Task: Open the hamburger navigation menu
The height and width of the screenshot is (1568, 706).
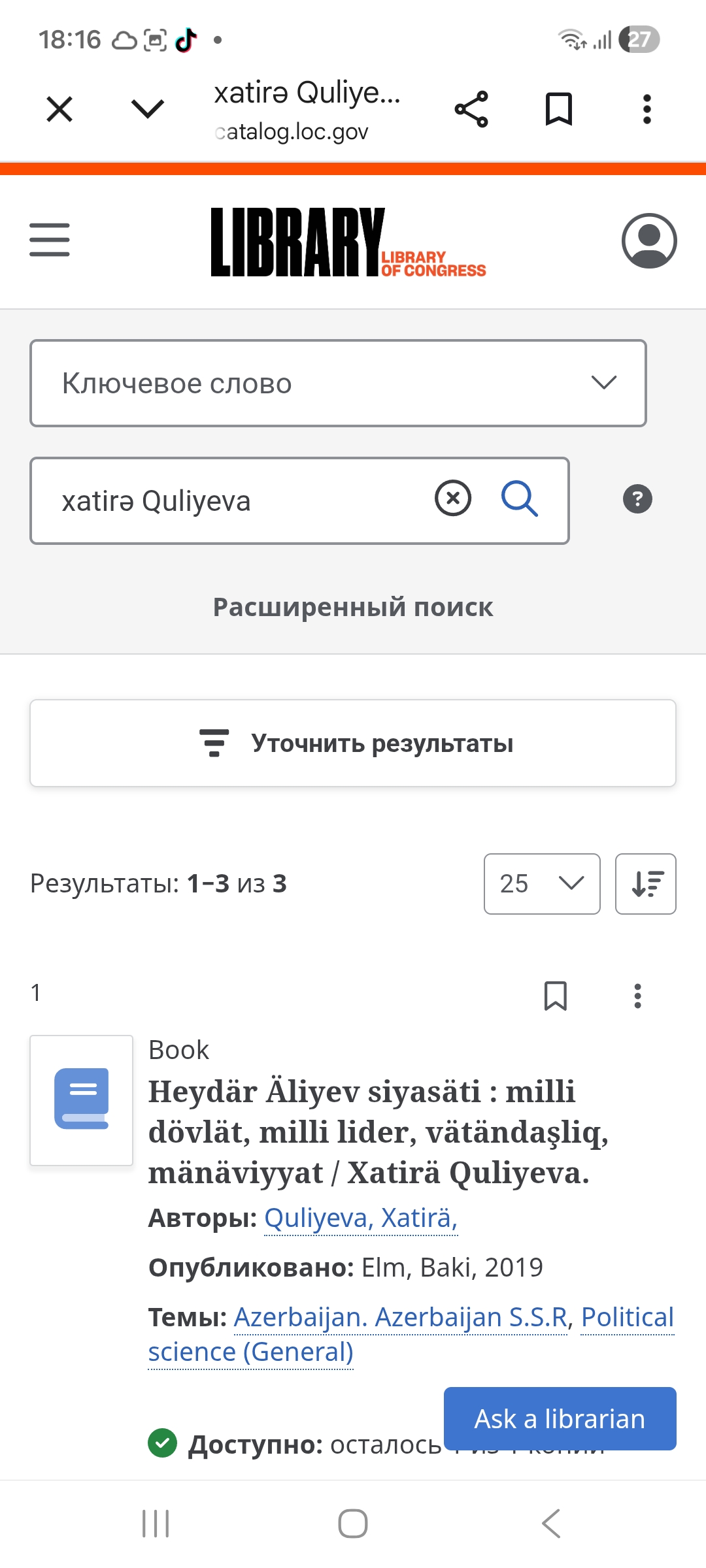Action: point(50,240)
